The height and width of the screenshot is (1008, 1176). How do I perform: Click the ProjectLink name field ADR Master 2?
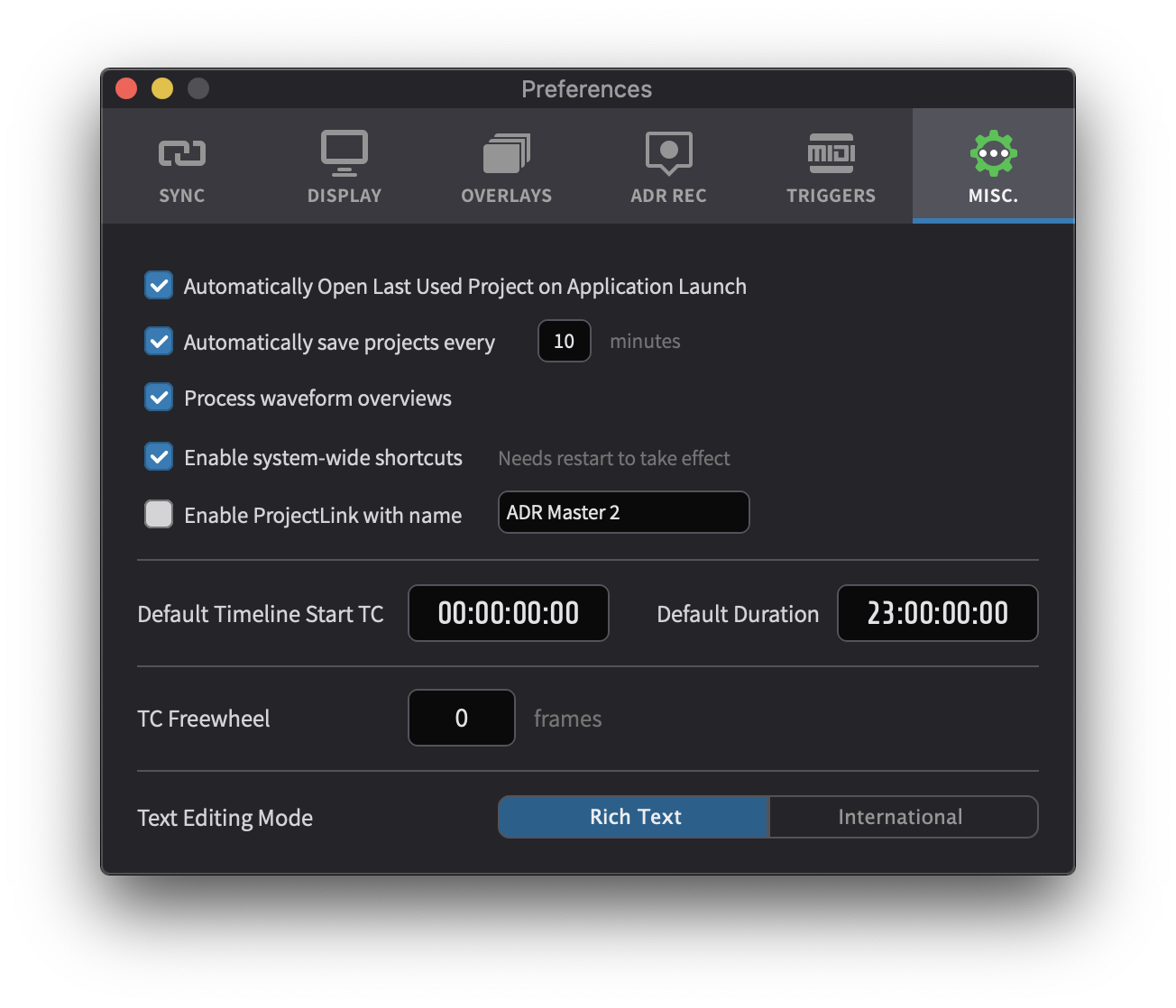click(x=624, y=512)
